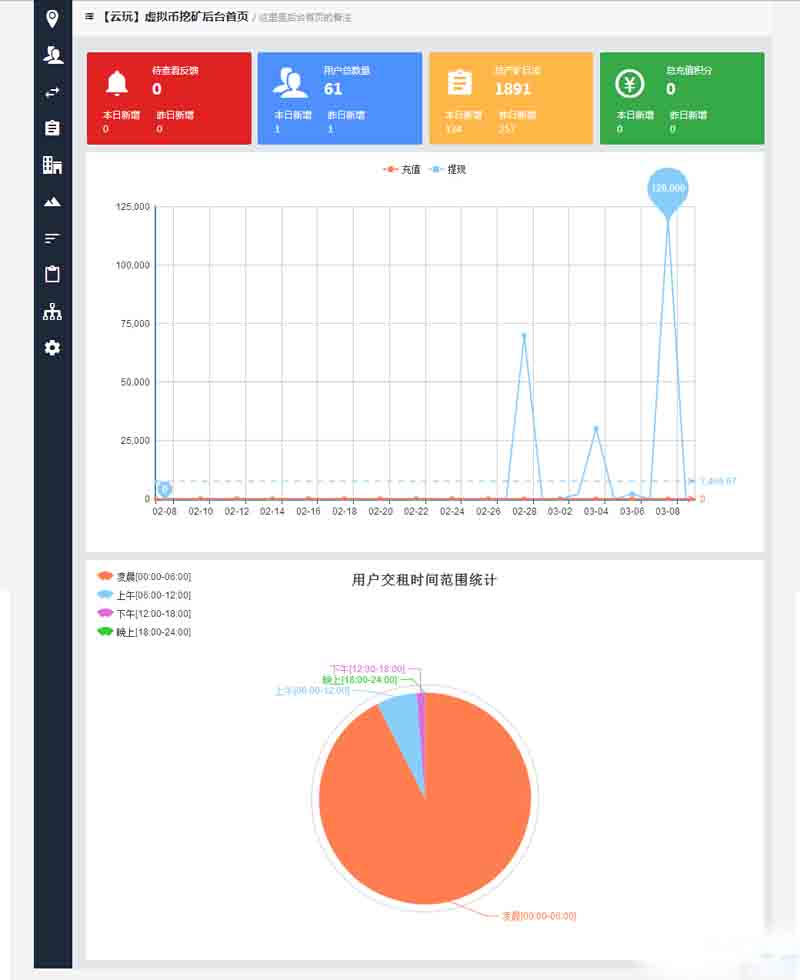Click the empty clipboard sidebar icon

click(52, 274)
